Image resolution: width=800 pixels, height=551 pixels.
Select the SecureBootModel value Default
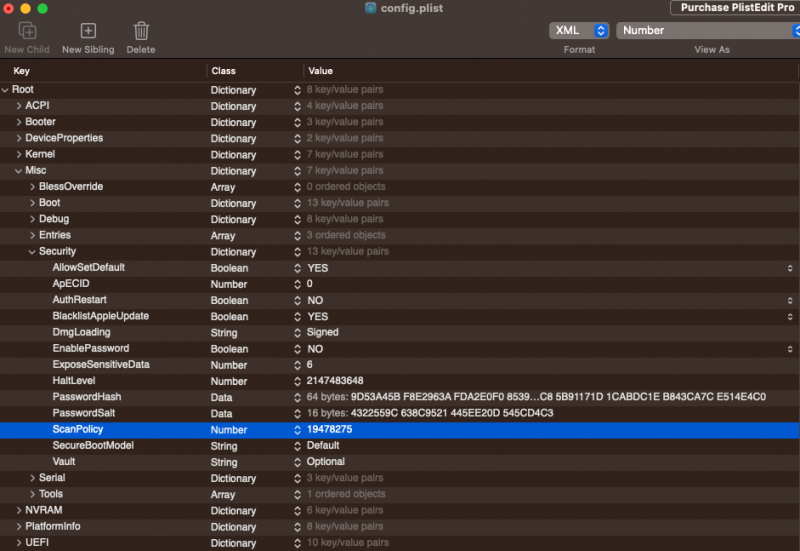(x=323, y=445)
